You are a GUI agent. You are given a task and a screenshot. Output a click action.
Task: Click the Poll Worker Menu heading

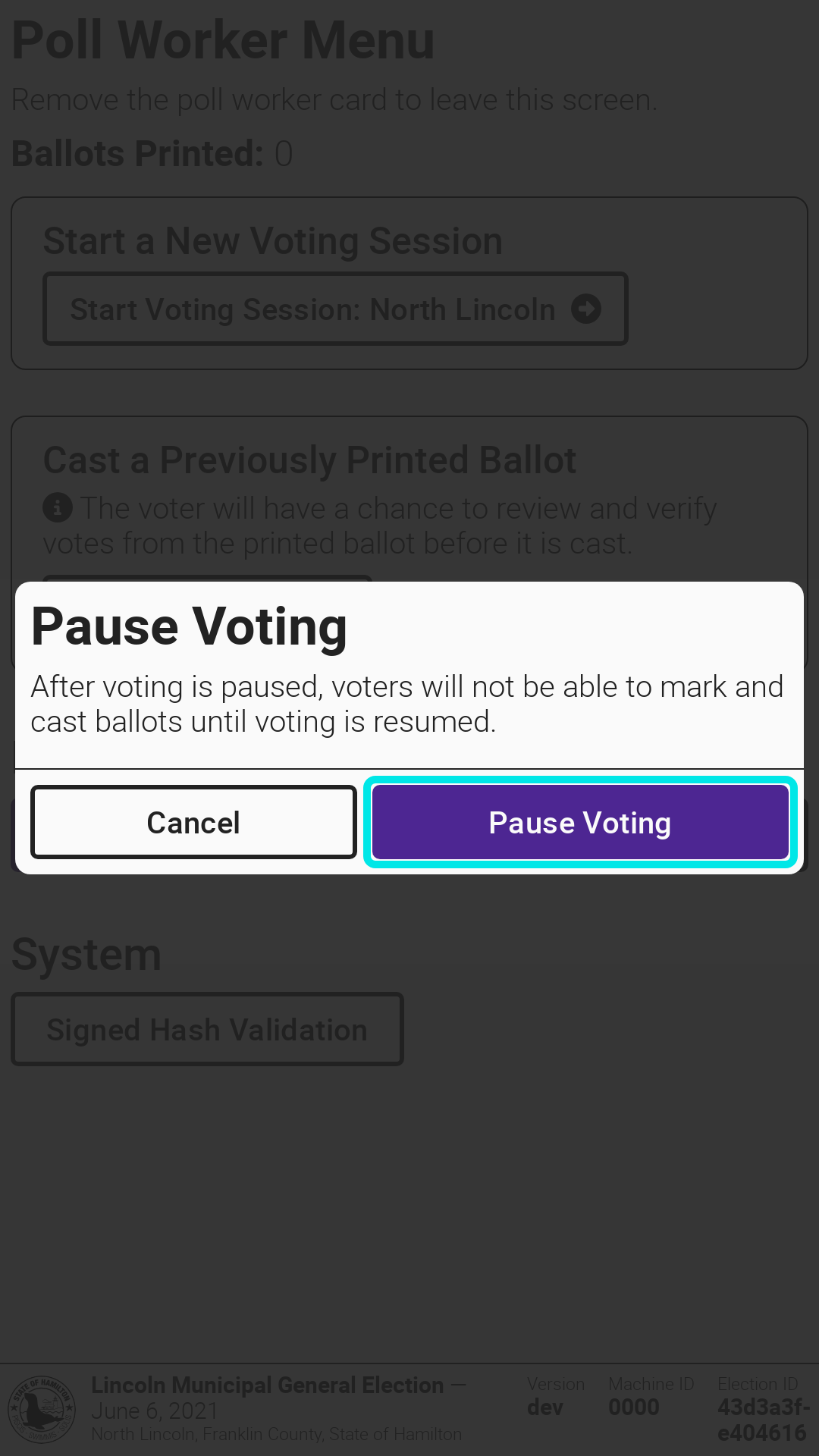coord(224,40)
